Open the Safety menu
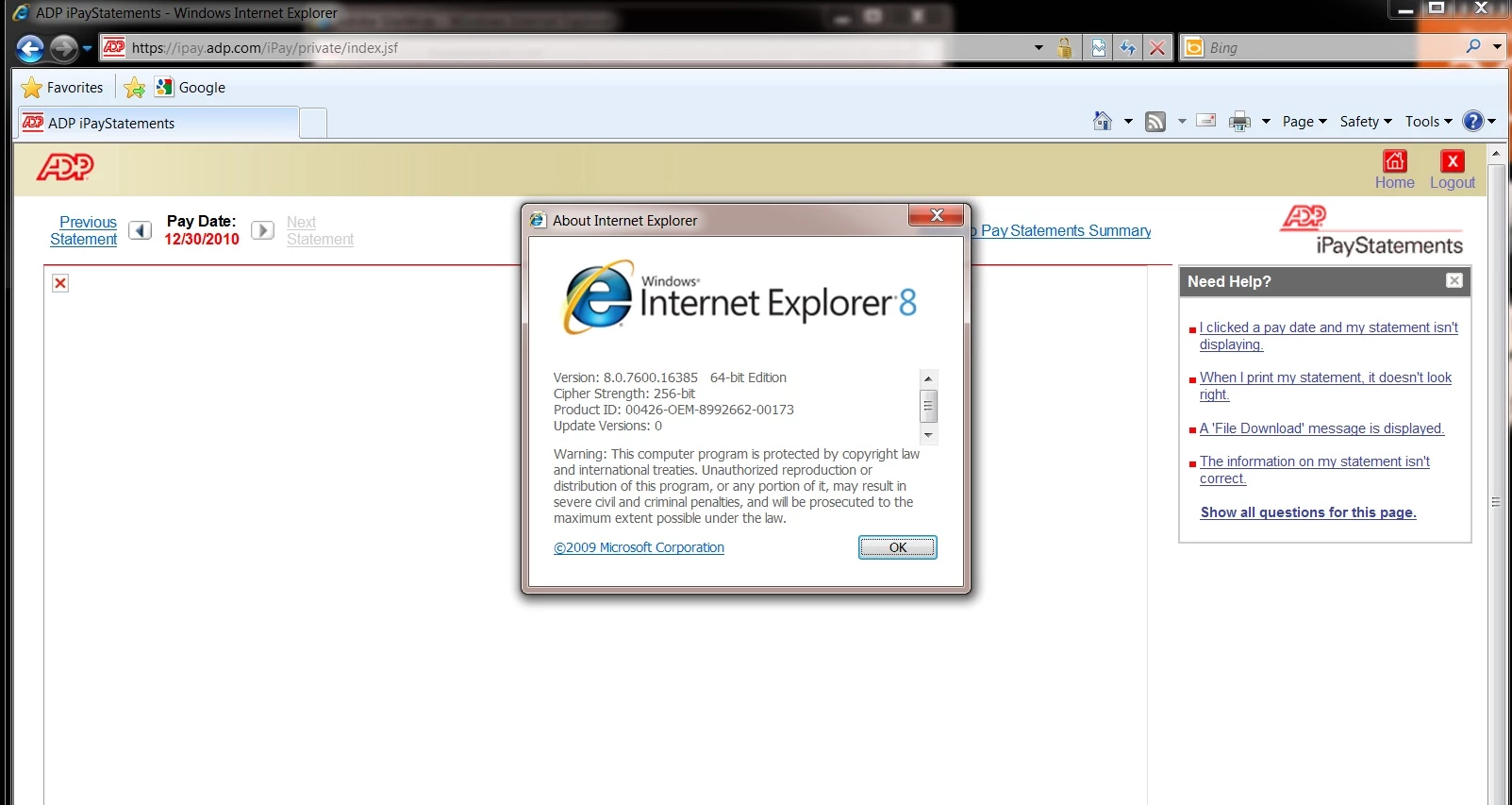1512x805 pixels. pyautogui.click(x=1366, y=122)
